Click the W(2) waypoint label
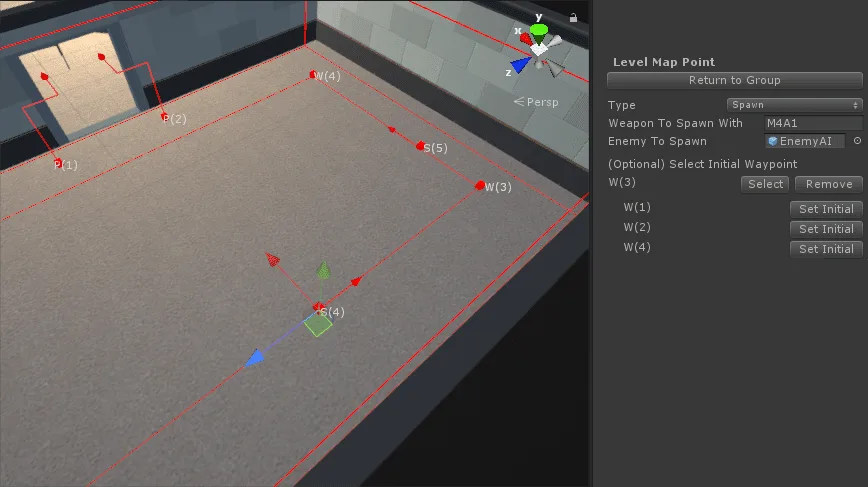This screenshot has height=487, width=868. tap(637, 227)
